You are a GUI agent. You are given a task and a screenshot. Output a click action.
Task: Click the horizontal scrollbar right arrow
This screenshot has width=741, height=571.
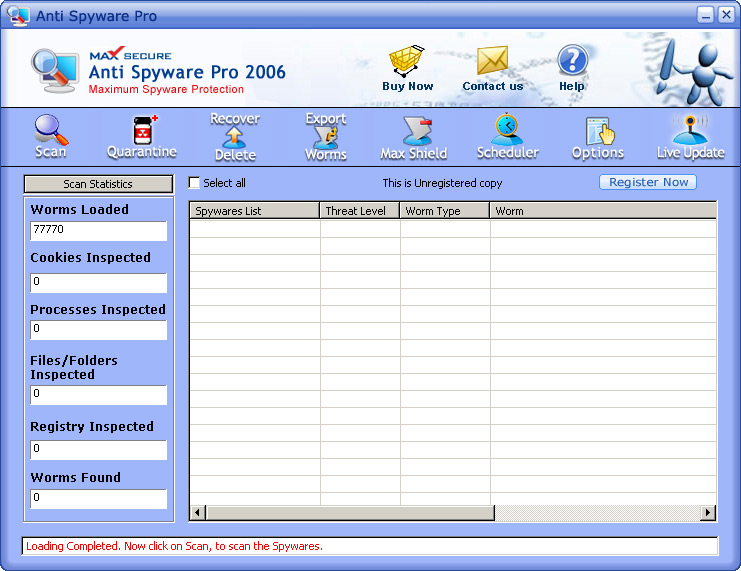coord(707,512)
